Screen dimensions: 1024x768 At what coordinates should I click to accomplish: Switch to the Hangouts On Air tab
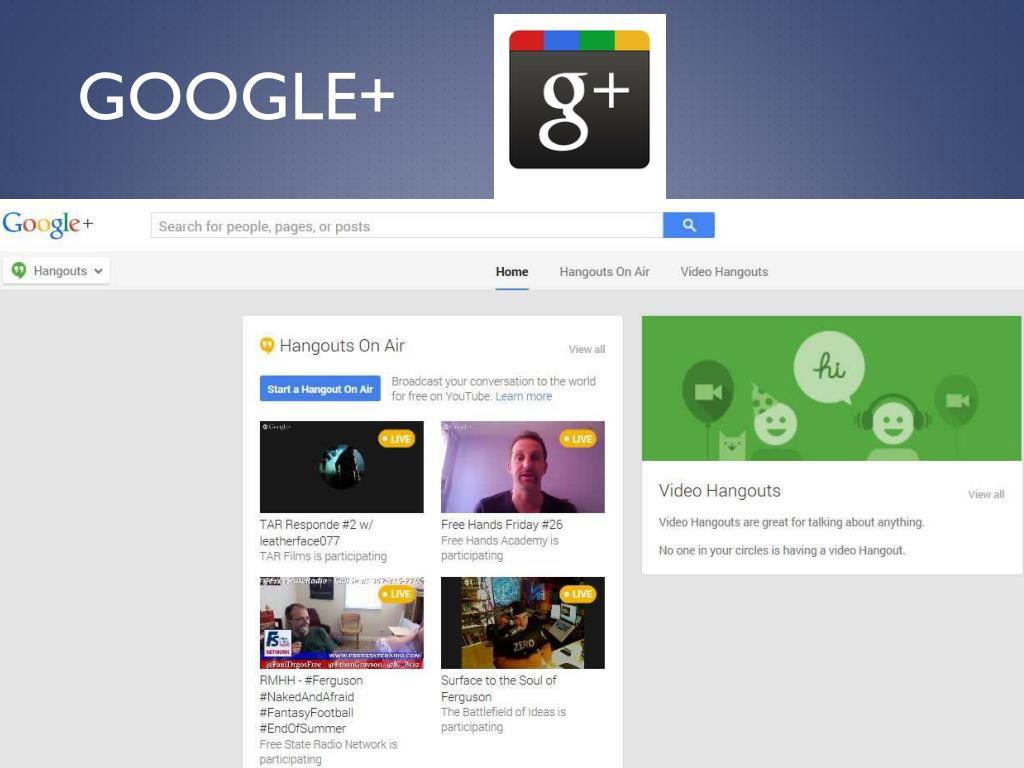point(604,272)
